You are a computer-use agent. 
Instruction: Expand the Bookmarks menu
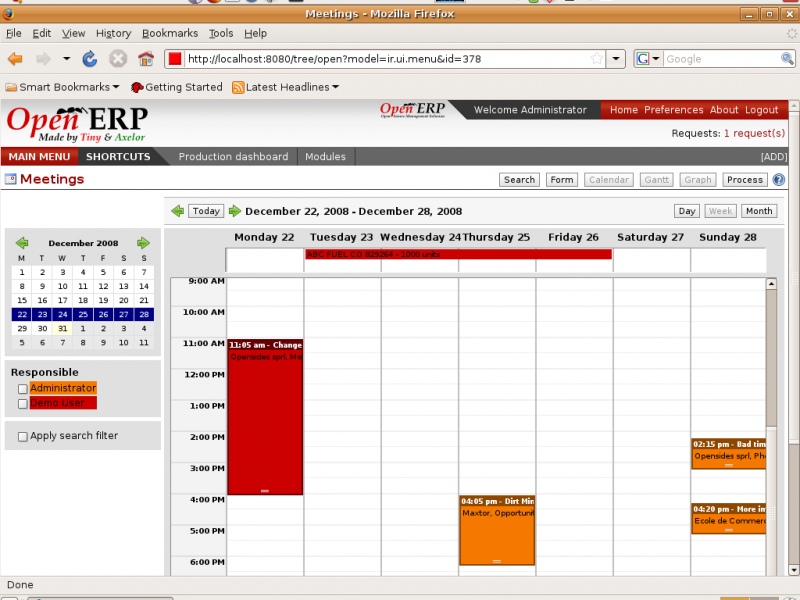click(170, 33)
